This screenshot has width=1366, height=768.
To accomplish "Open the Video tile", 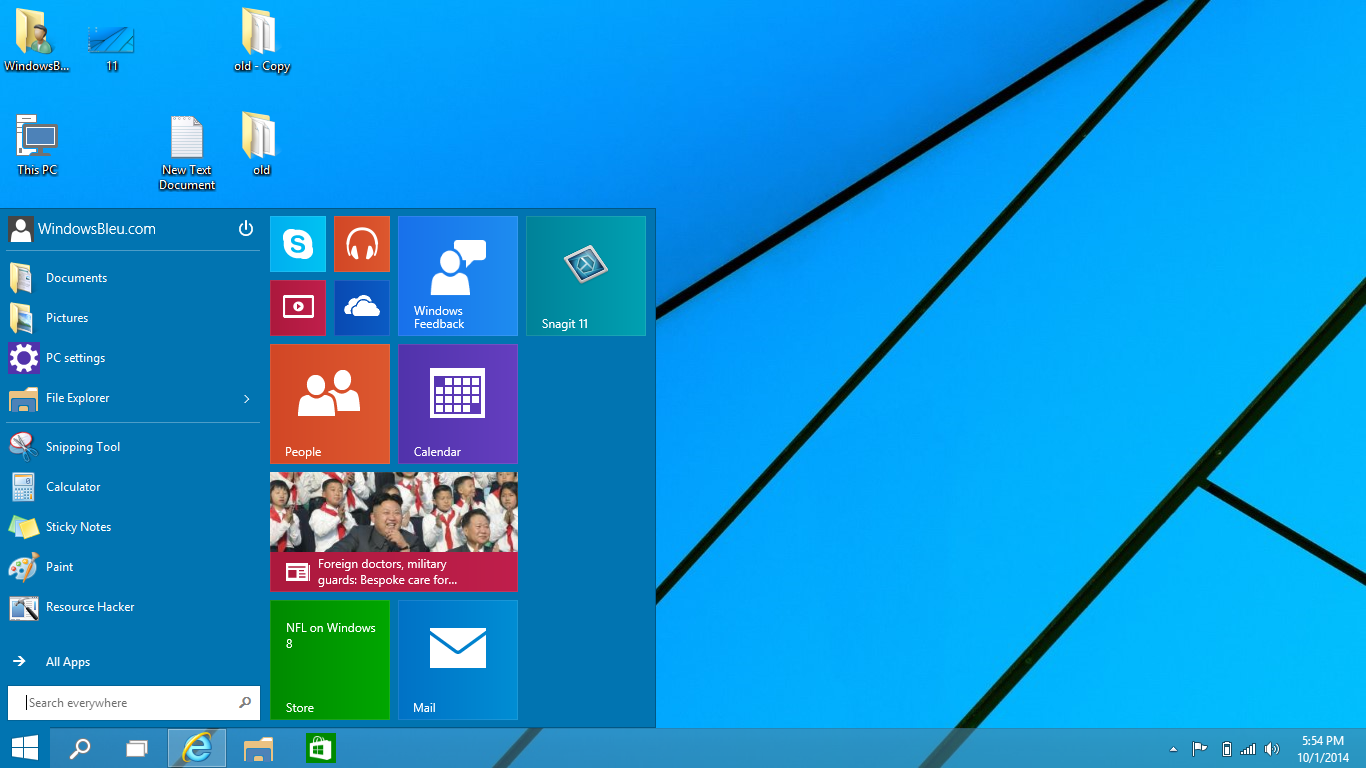I will click(298, 308).
